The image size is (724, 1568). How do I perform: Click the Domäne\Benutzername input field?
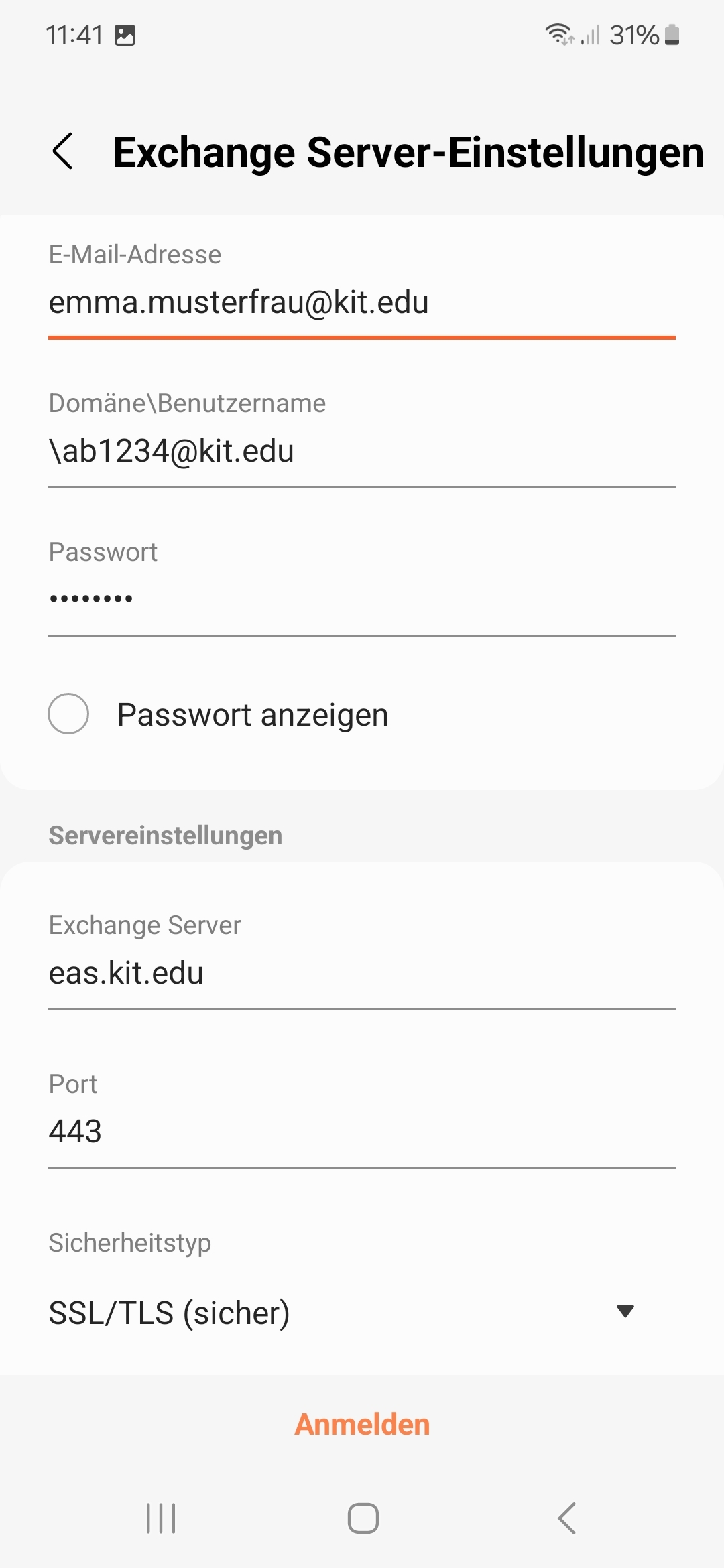(x=362, y=452)
